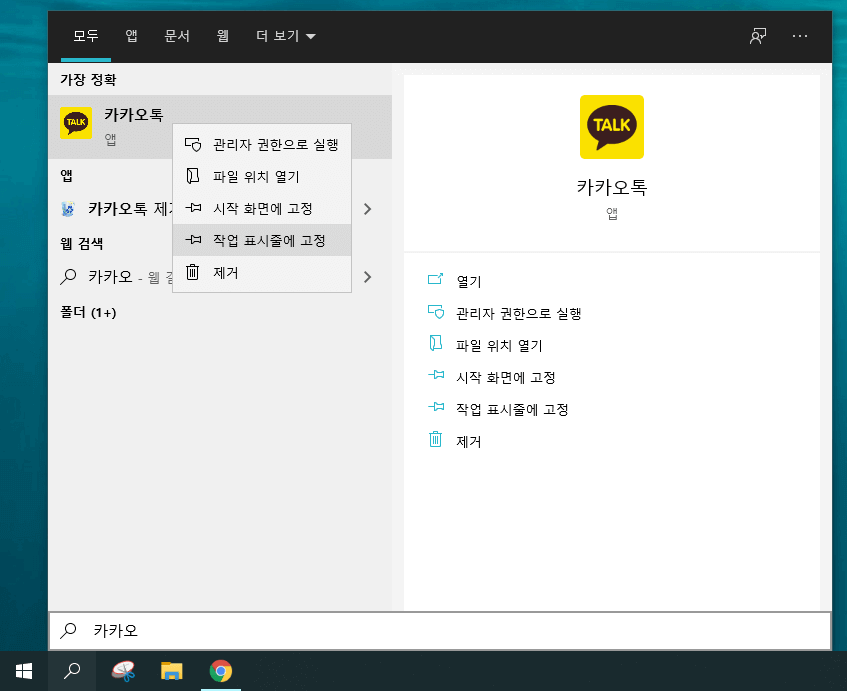Click 열기 in the preview pane
847x691 pixels.
coord(468,281)
